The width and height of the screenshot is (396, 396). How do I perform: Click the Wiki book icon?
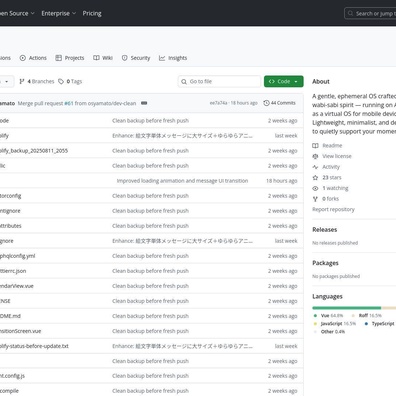[96, 58]
